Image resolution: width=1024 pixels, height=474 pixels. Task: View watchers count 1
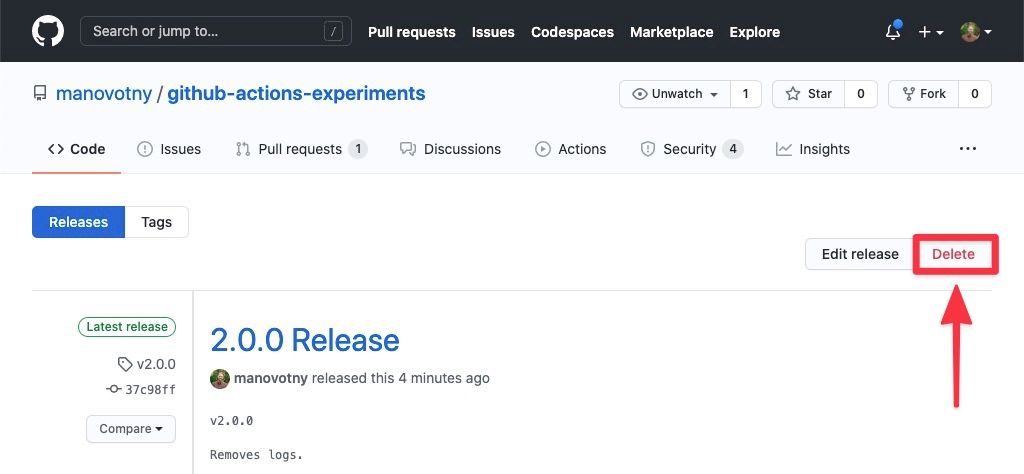click(x=746, y=94)
